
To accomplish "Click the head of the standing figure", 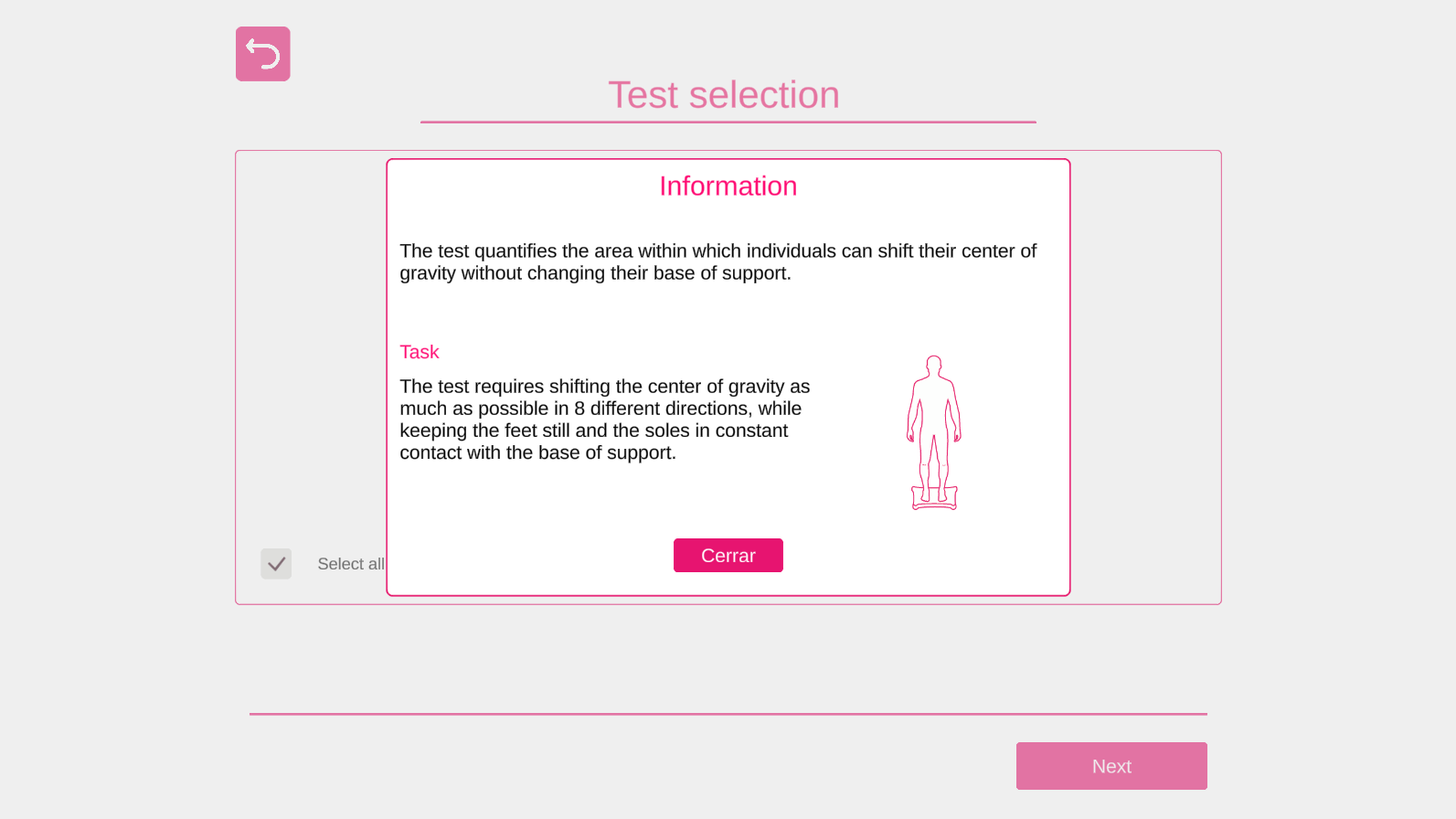I will tap(933, 366).
